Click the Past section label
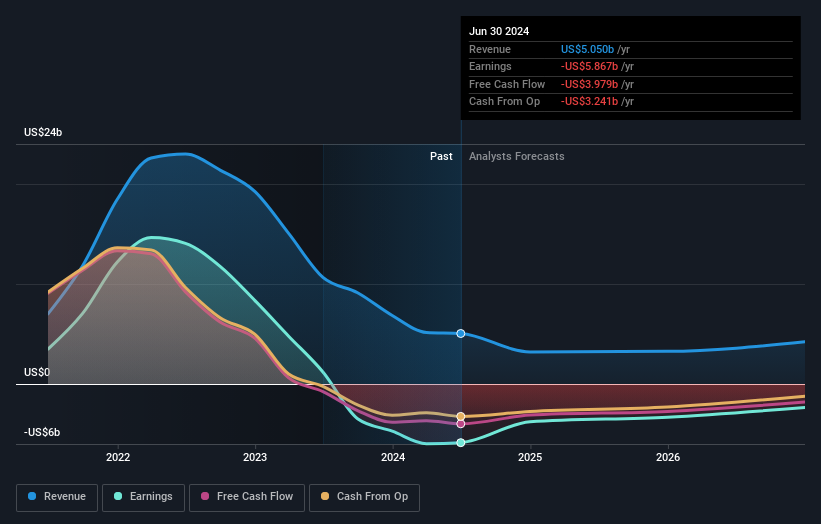Screen dimensions: 821x524 (441, 157)
